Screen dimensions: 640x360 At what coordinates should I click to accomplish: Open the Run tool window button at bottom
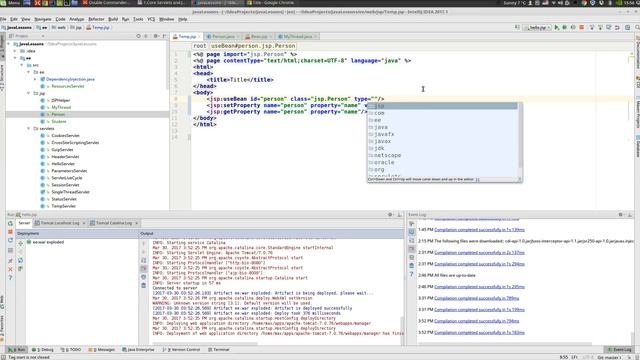(17, 350)
